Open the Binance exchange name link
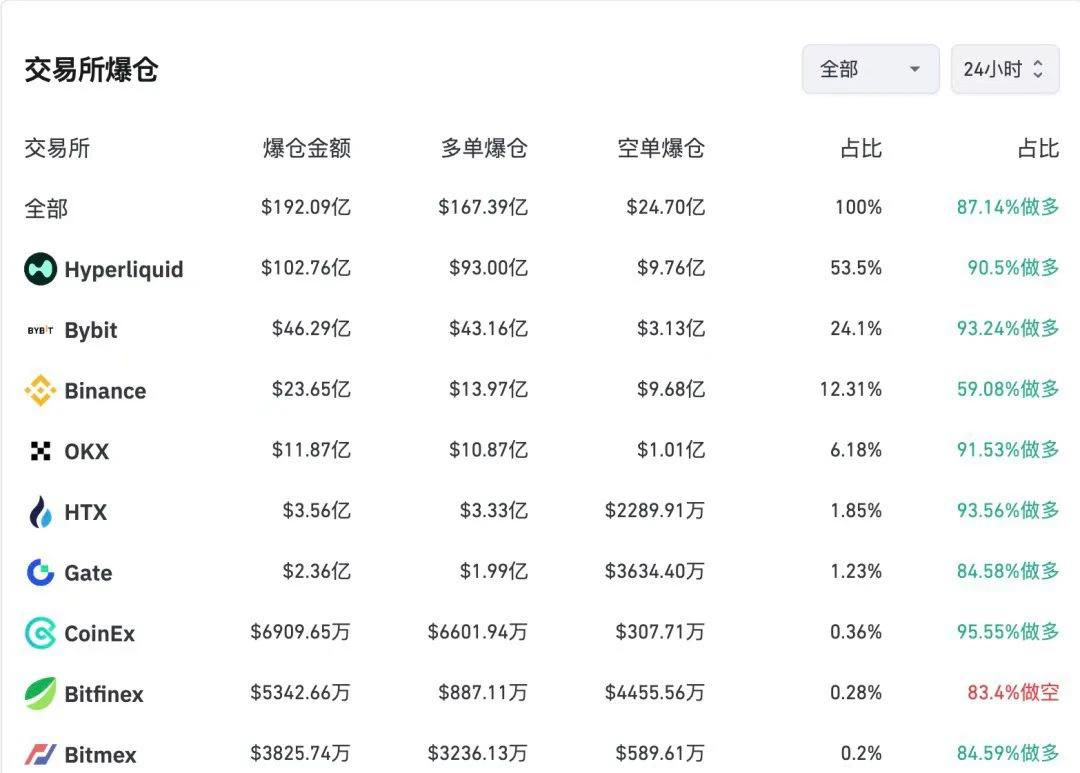 click(105, 391)
